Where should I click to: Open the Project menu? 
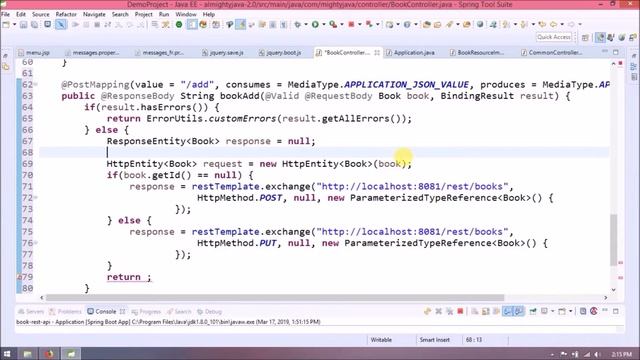(144, 14)
